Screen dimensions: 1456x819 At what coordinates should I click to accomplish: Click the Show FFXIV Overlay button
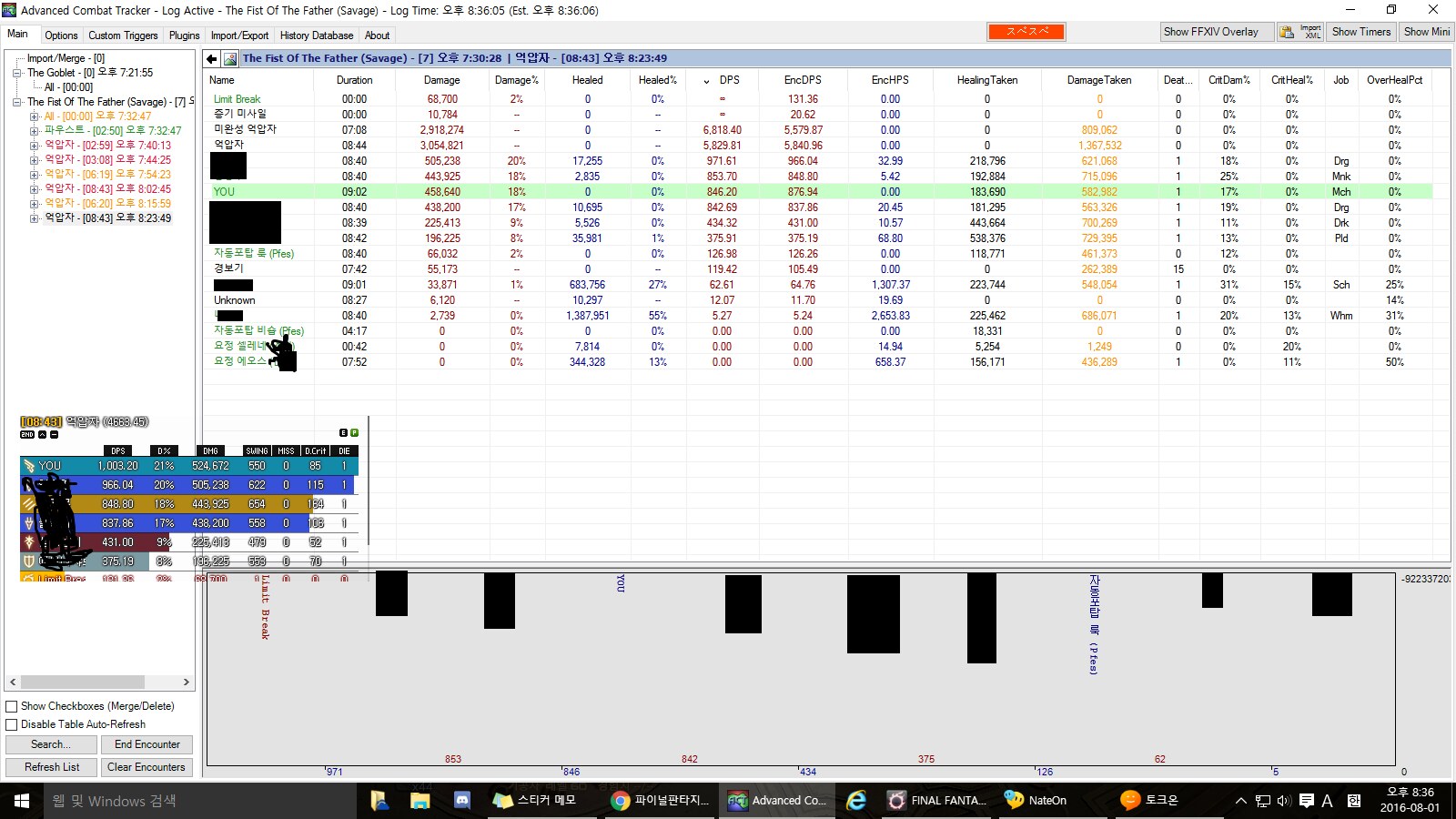coord(1209,32)
